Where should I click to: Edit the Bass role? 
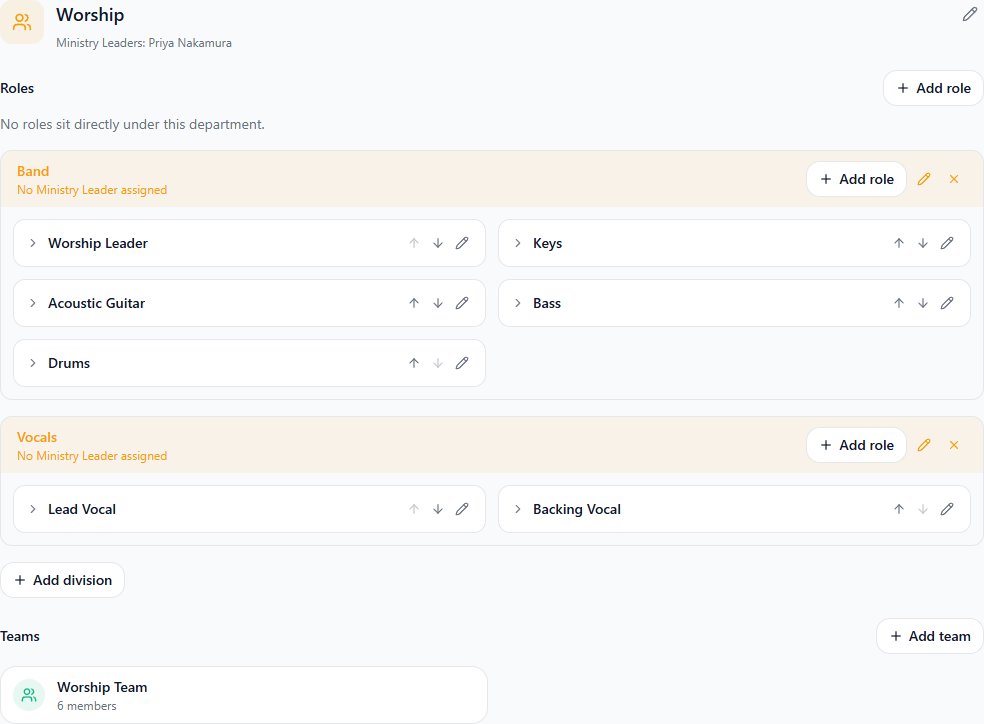947,304
